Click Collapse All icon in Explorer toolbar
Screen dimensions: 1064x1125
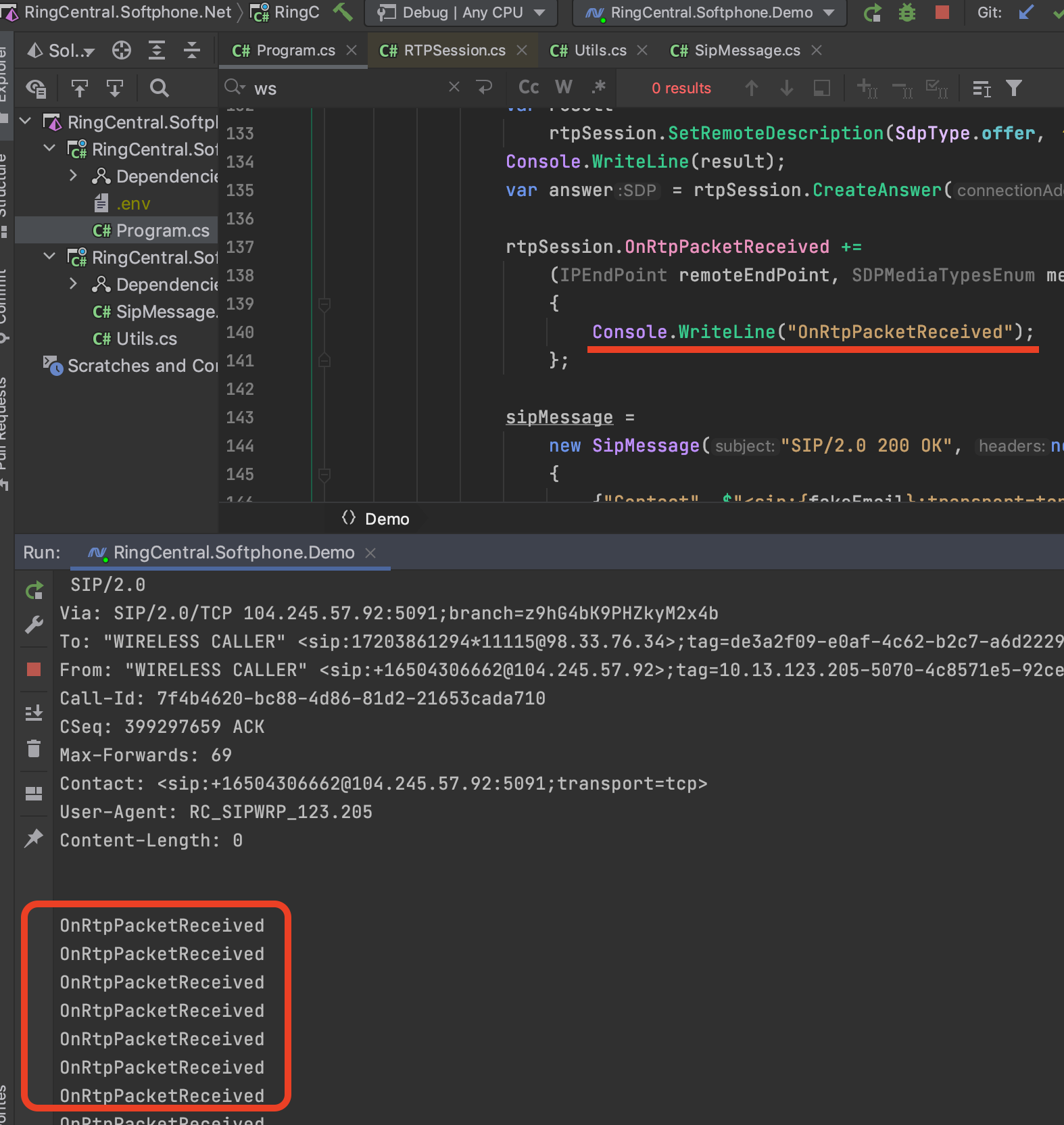tap(192, 50)
